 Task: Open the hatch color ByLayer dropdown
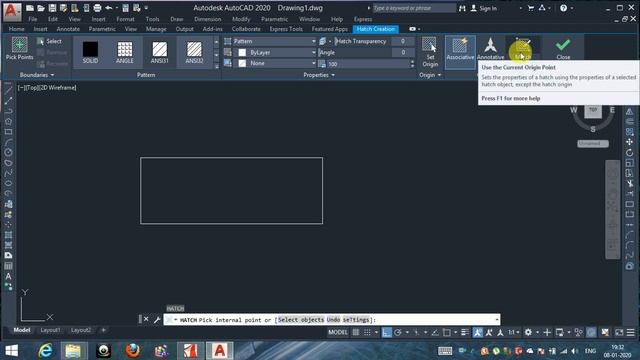tap(274, 52)
